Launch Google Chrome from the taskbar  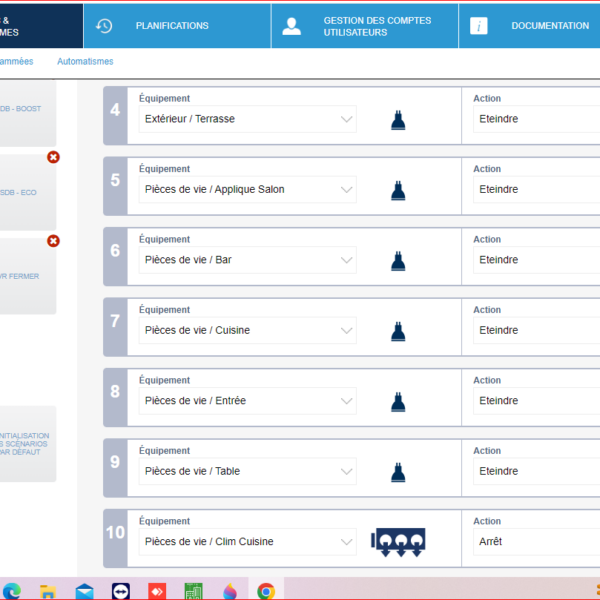(266, 591)
